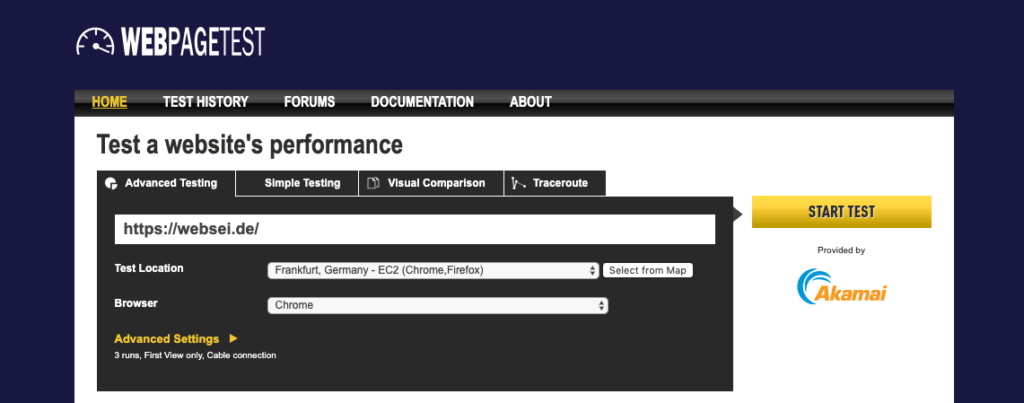The image size is (1024, 403).
Task: Open the HOME menu item
Action: coord(109,102)
